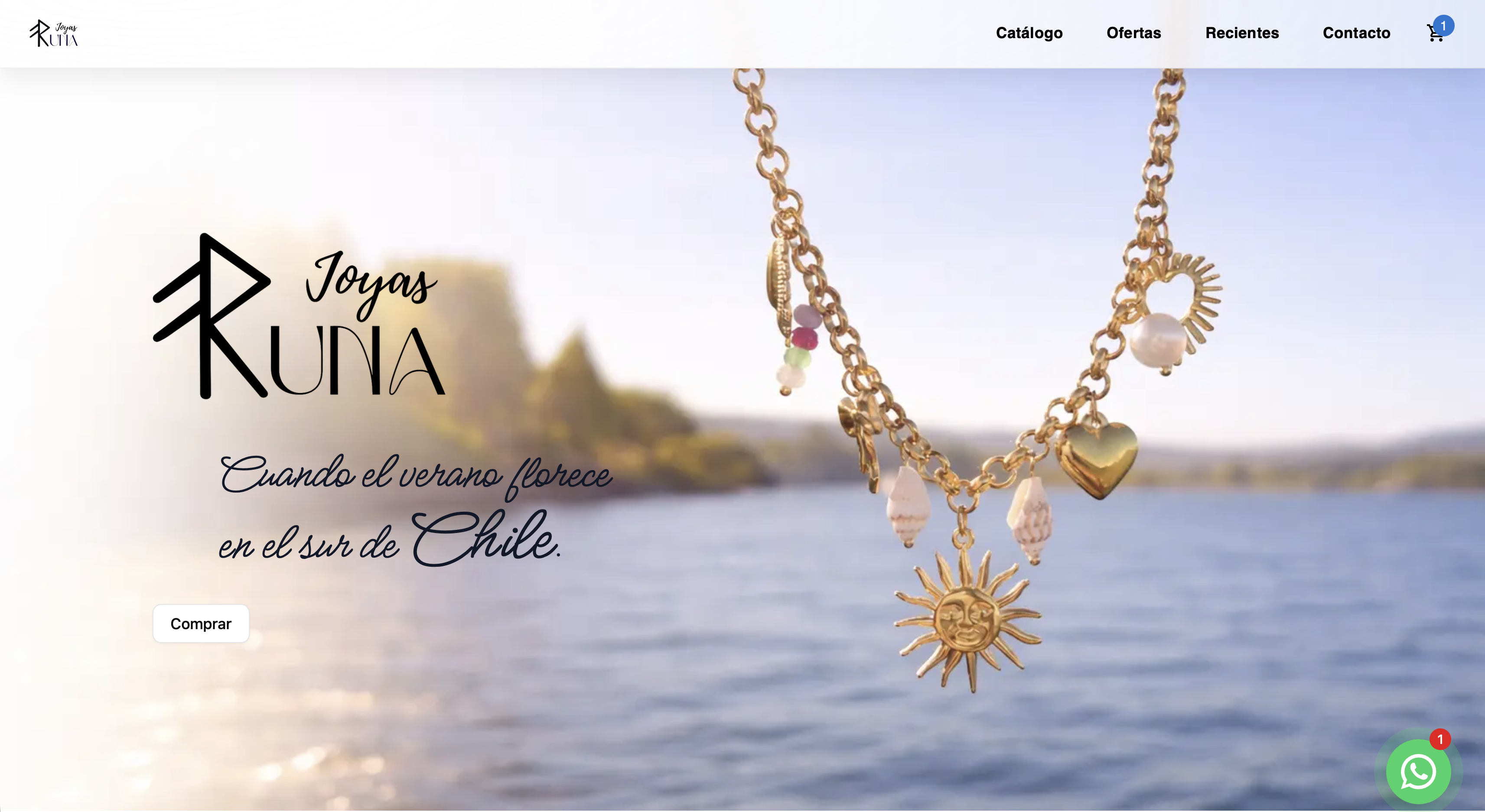Click the white pearl charm
The height and width of the screenshot is (812, 1485).
pyautogui.click(x=1158, y=341)
